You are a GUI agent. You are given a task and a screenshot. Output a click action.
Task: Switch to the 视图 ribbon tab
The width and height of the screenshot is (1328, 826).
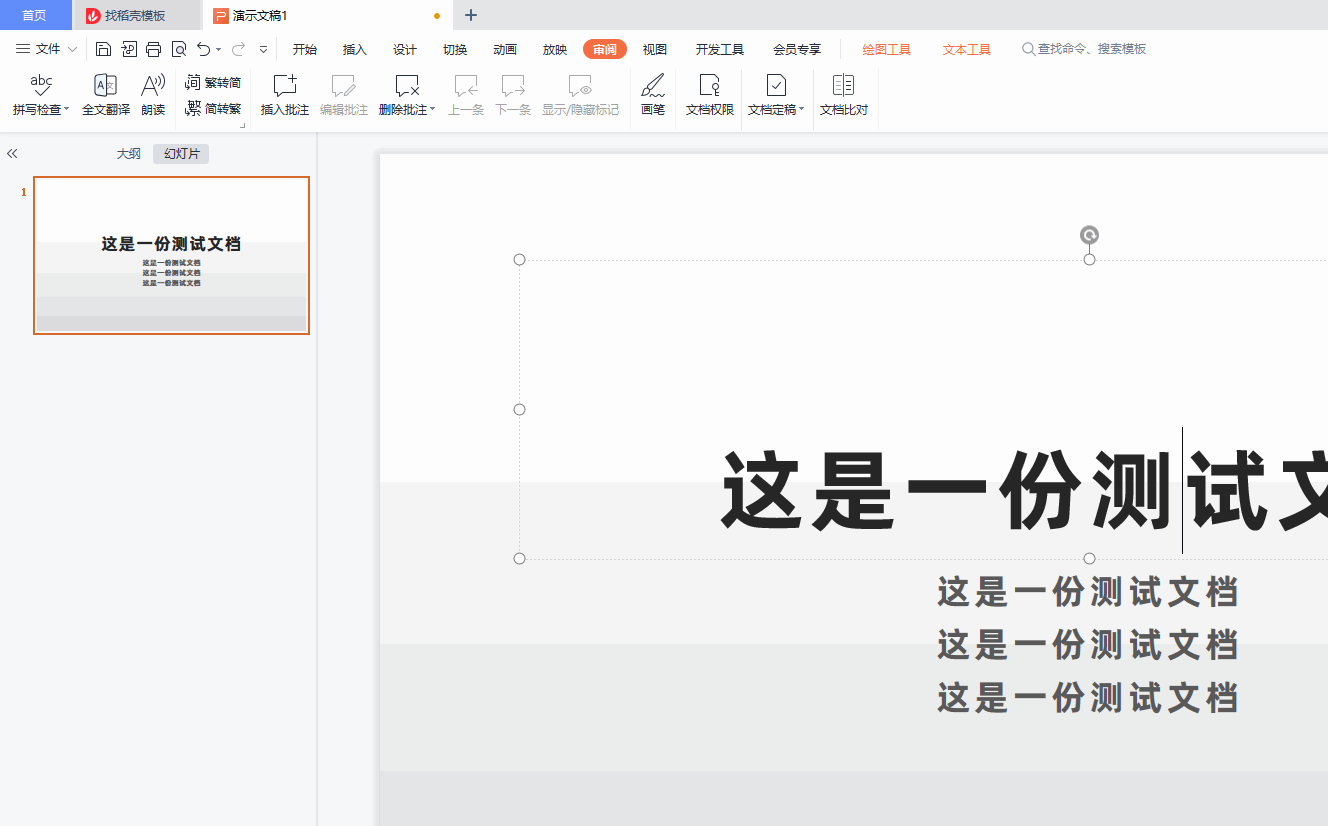(x=655, y=49)
